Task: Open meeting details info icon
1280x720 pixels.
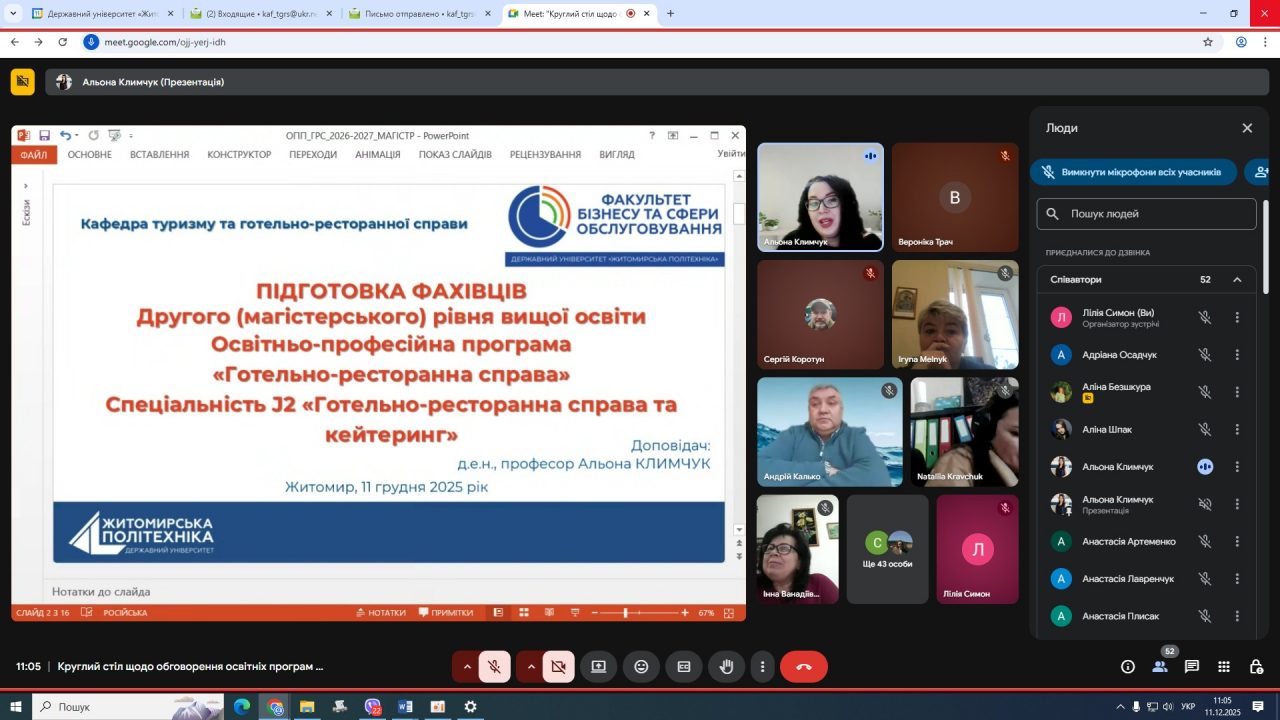Action: (x=1128, y=667)
